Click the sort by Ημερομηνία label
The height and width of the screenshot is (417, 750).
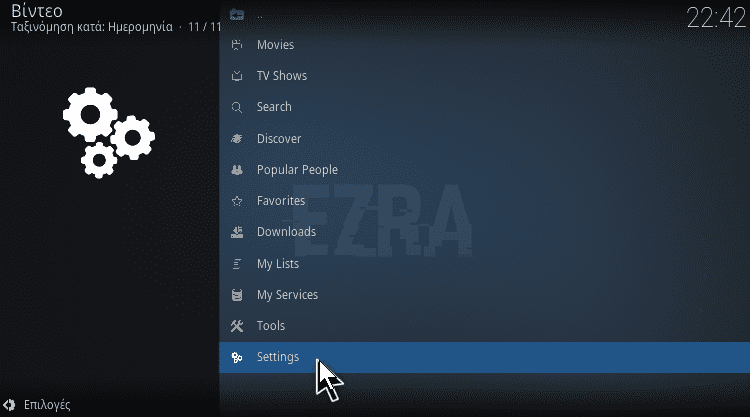coord(140,27)
